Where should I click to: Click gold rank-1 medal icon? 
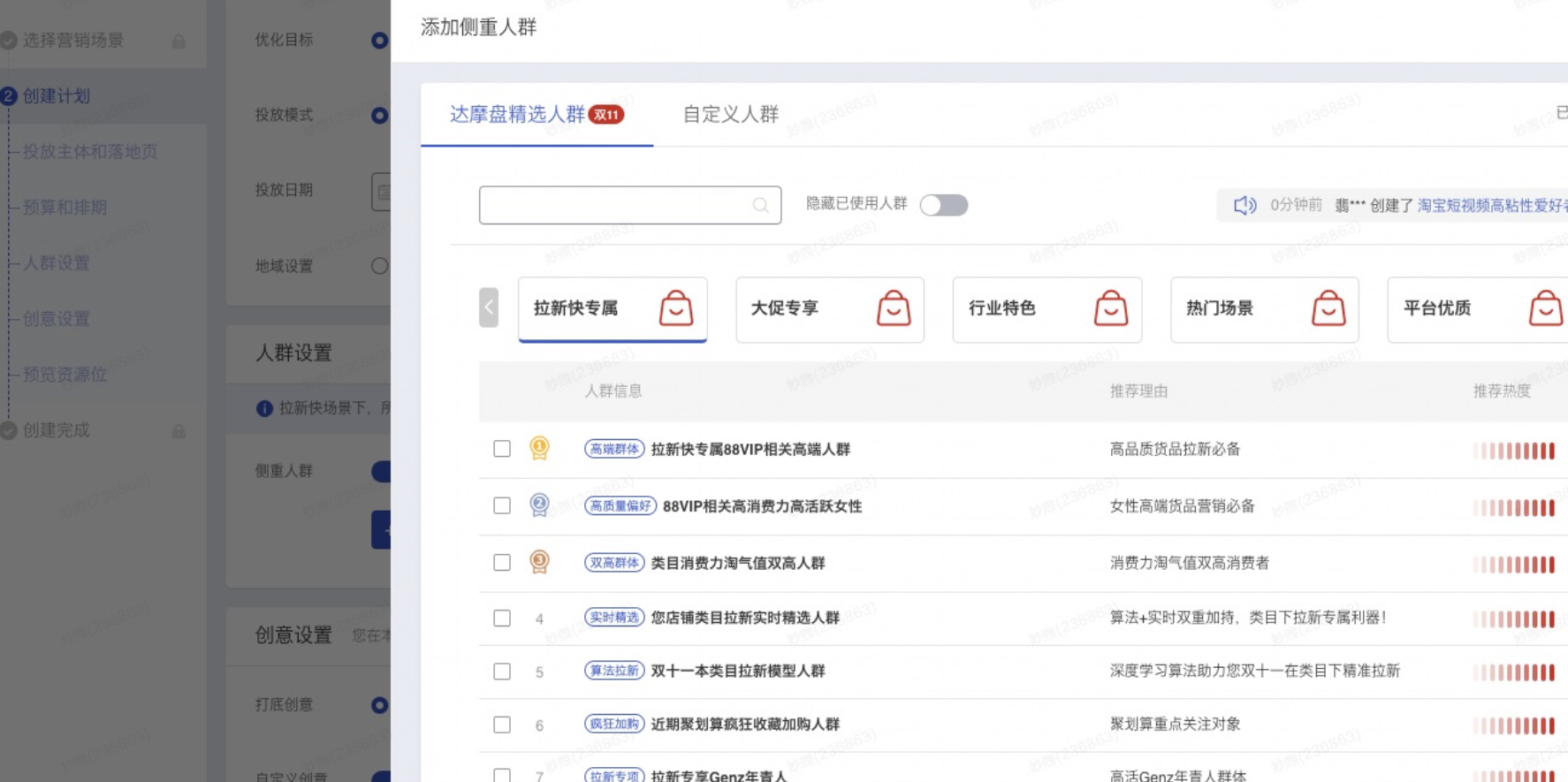click(539, 449)
